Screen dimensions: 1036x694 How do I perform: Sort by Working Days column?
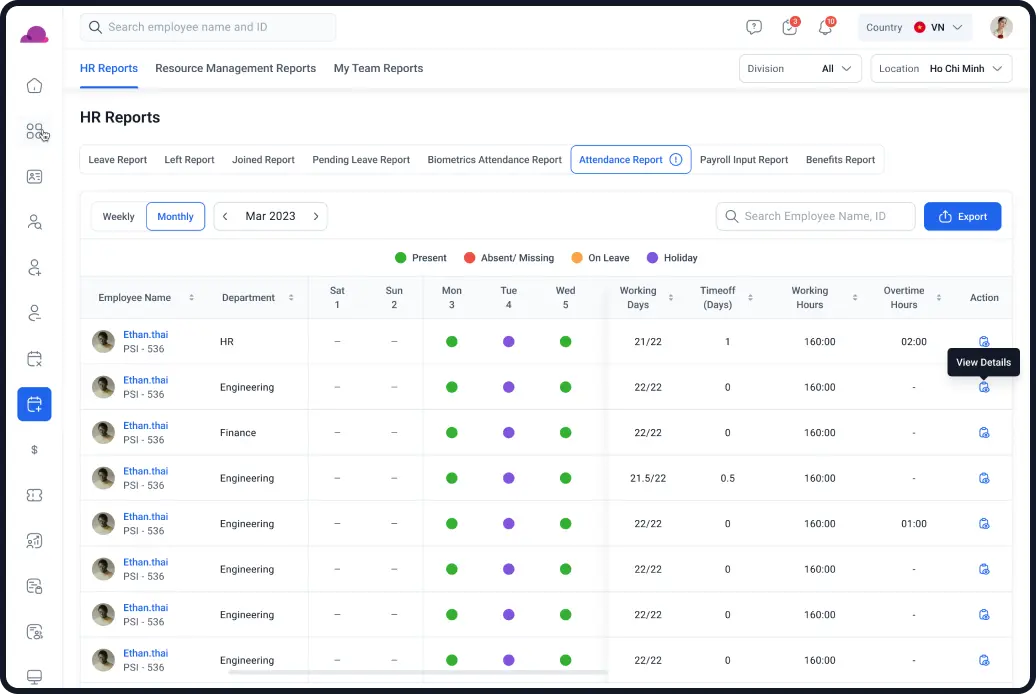(x=671, y=298)
